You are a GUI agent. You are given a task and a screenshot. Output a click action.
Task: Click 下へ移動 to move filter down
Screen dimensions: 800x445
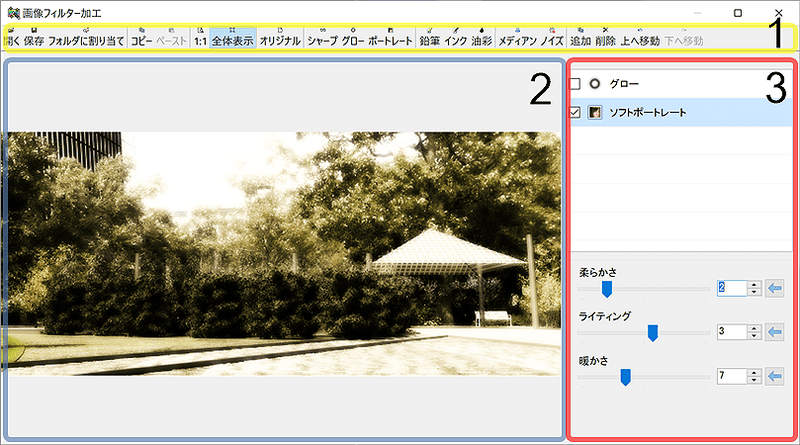pos(684,38)
